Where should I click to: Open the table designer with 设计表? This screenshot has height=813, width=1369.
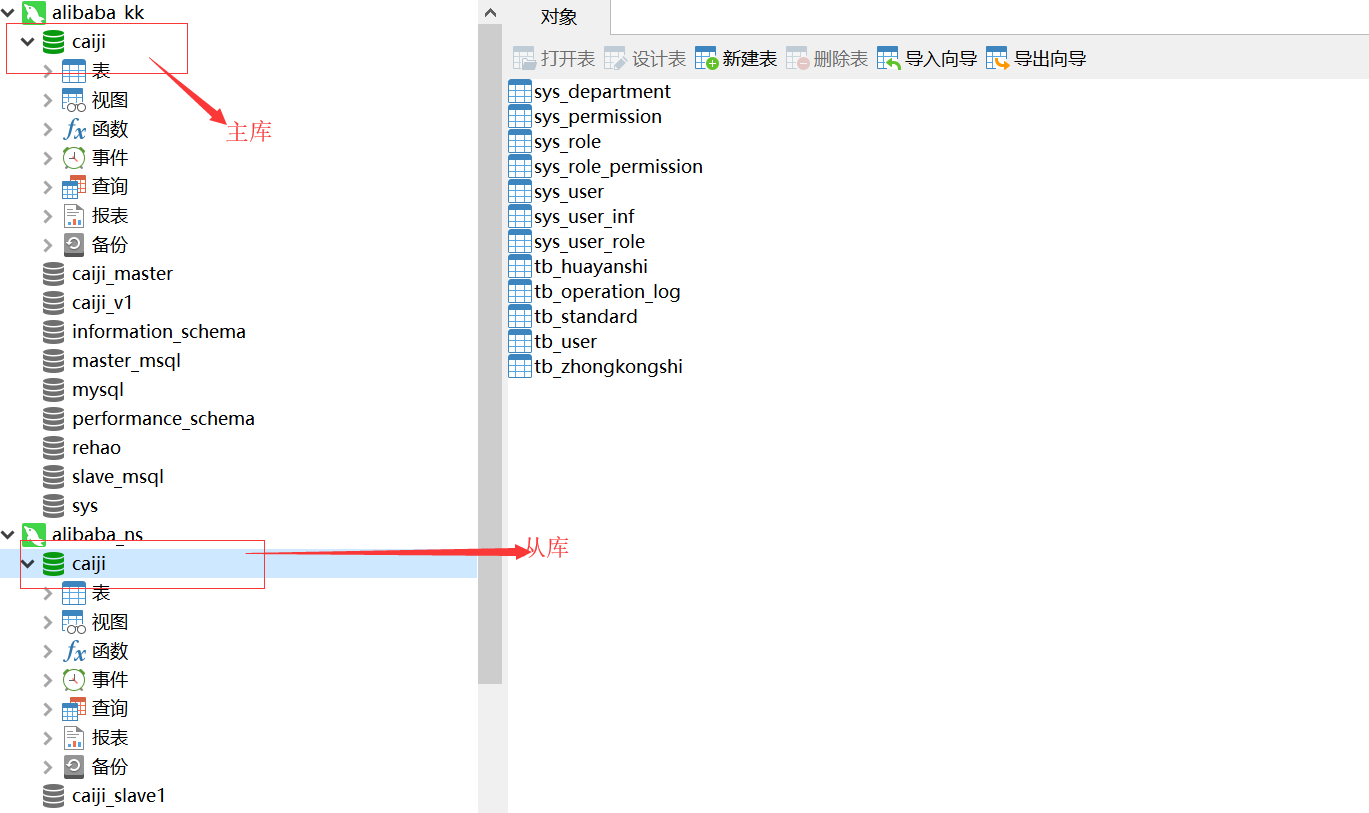(x=646, y=57)
